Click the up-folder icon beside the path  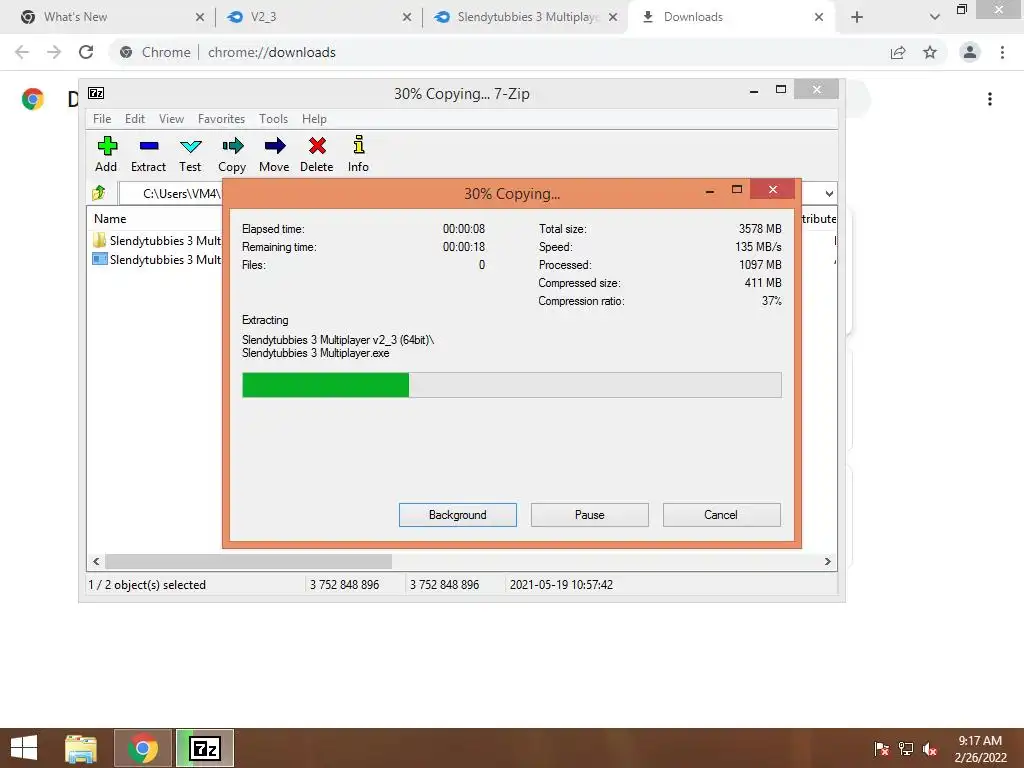99,193
